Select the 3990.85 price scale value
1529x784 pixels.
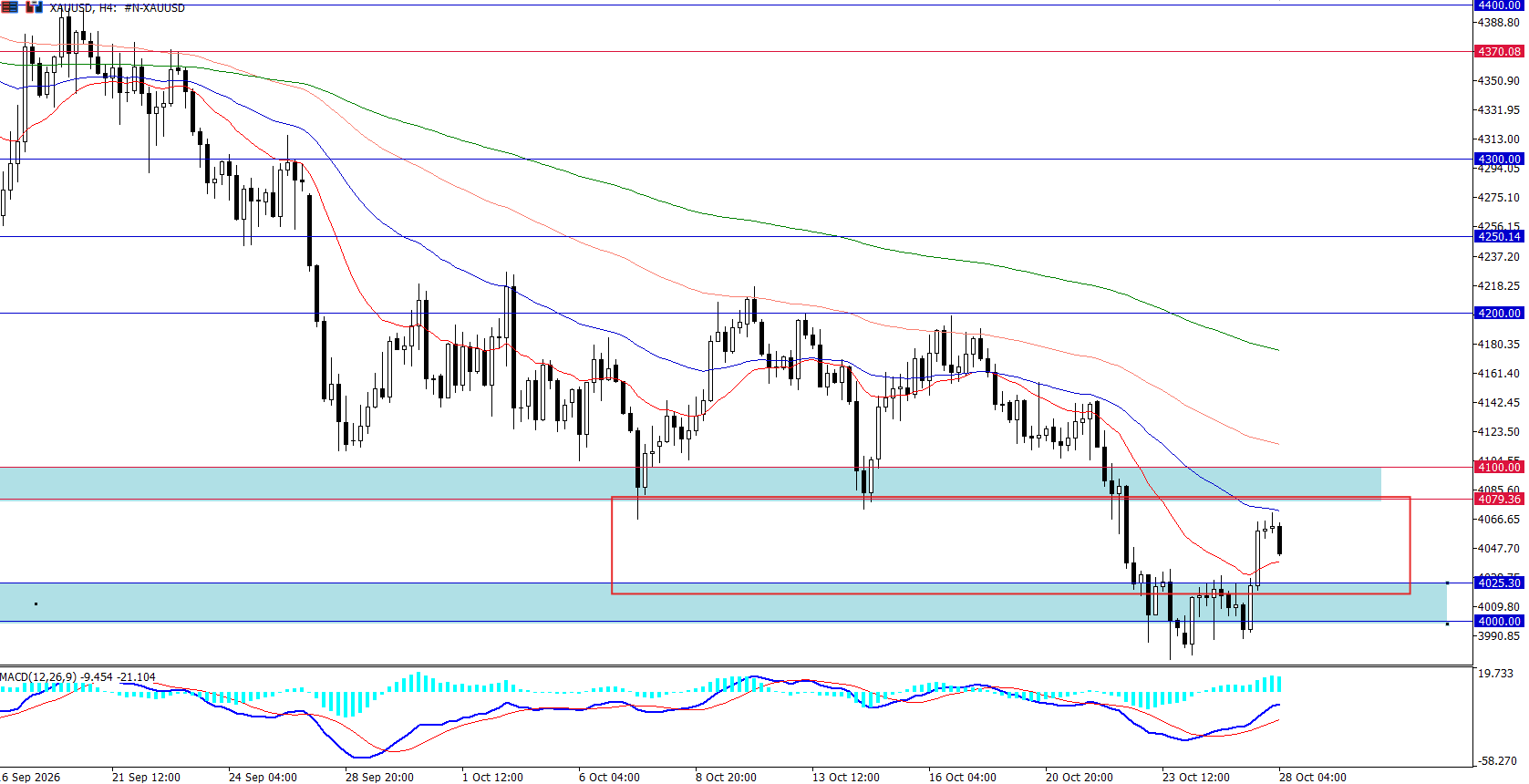coord(1499,636)
